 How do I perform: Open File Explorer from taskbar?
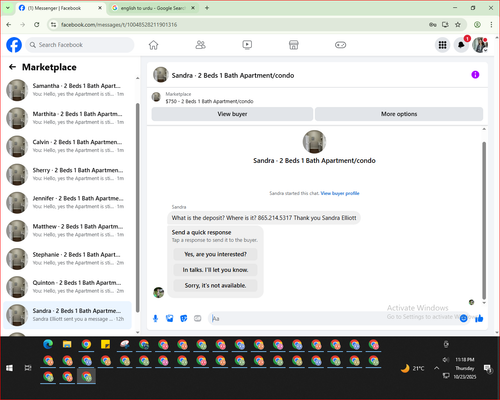pyautogui.click(x=67, y=344)
